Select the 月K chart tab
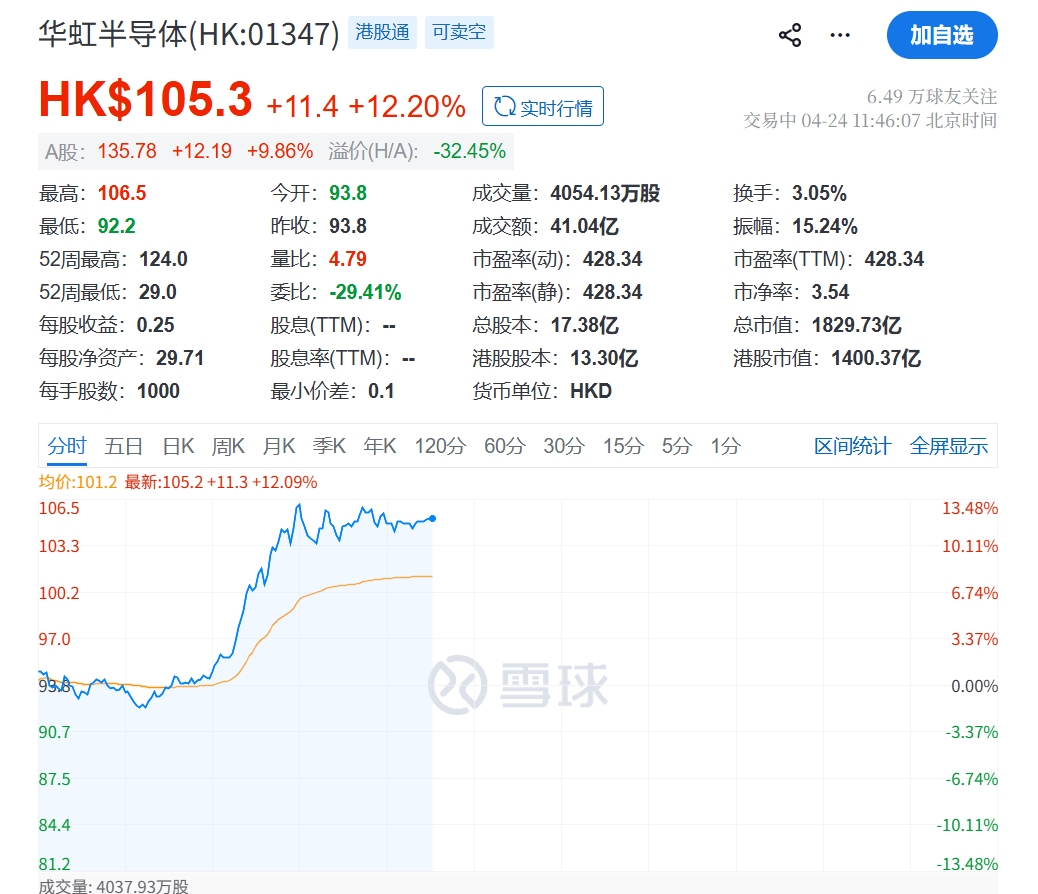This screenshot has width=1038, height=894. 279,446
